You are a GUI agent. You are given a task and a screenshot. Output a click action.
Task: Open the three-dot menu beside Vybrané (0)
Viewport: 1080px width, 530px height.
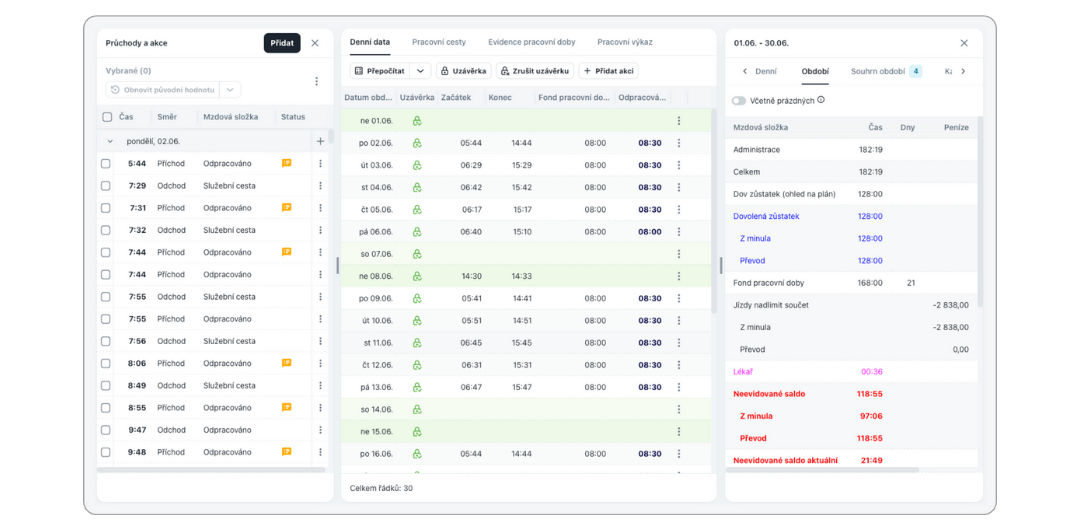point(316,81)
